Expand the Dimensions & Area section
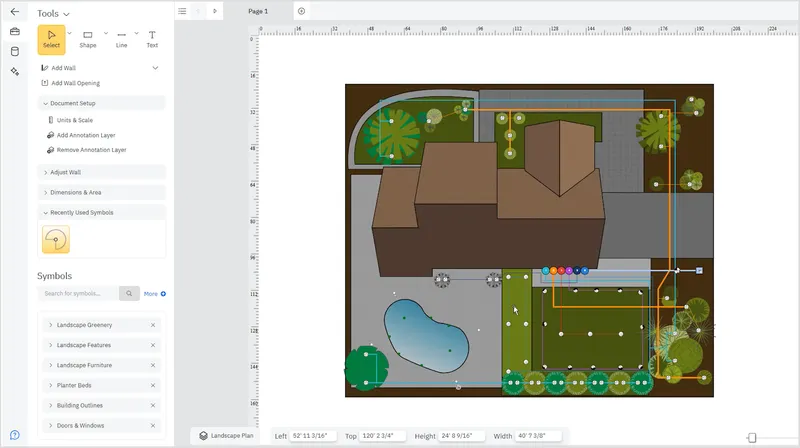Screen dimensions: 800x448 [x=101, y=192]
